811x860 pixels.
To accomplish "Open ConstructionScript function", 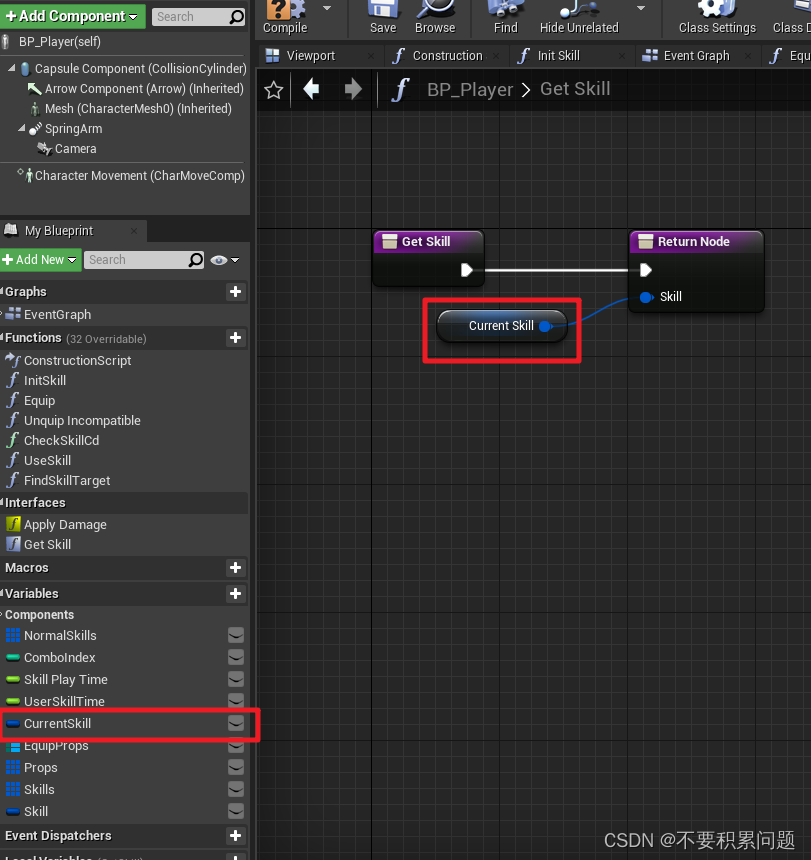I will click(77, 360).
